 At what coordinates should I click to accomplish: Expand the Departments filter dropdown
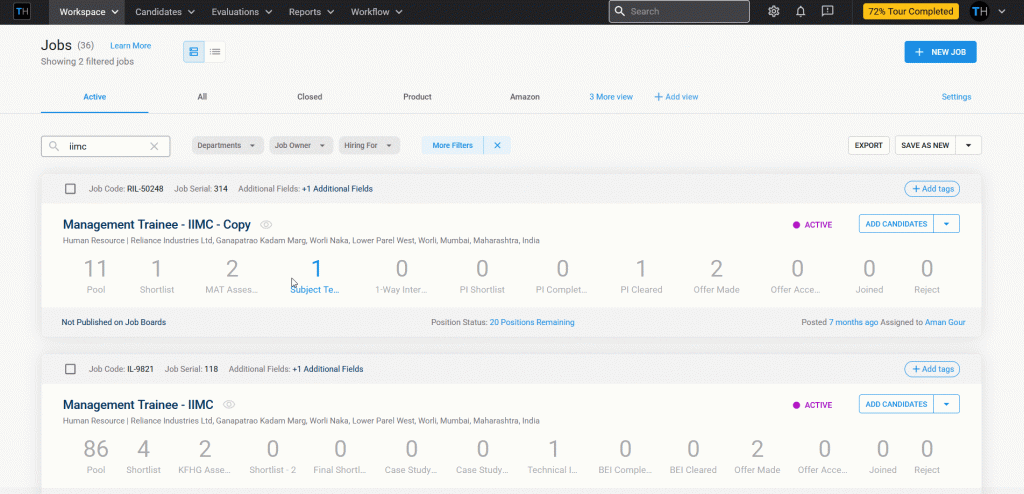click(x=227, y=145)
